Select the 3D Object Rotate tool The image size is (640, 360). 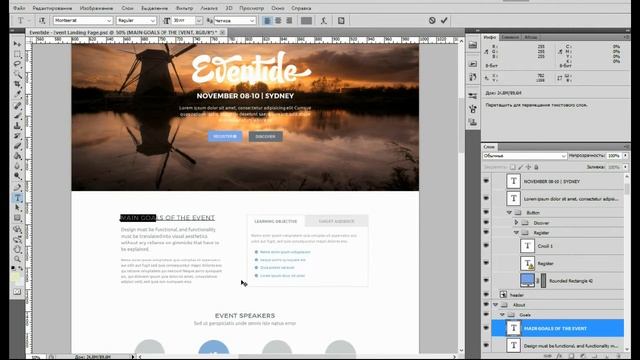17,229
